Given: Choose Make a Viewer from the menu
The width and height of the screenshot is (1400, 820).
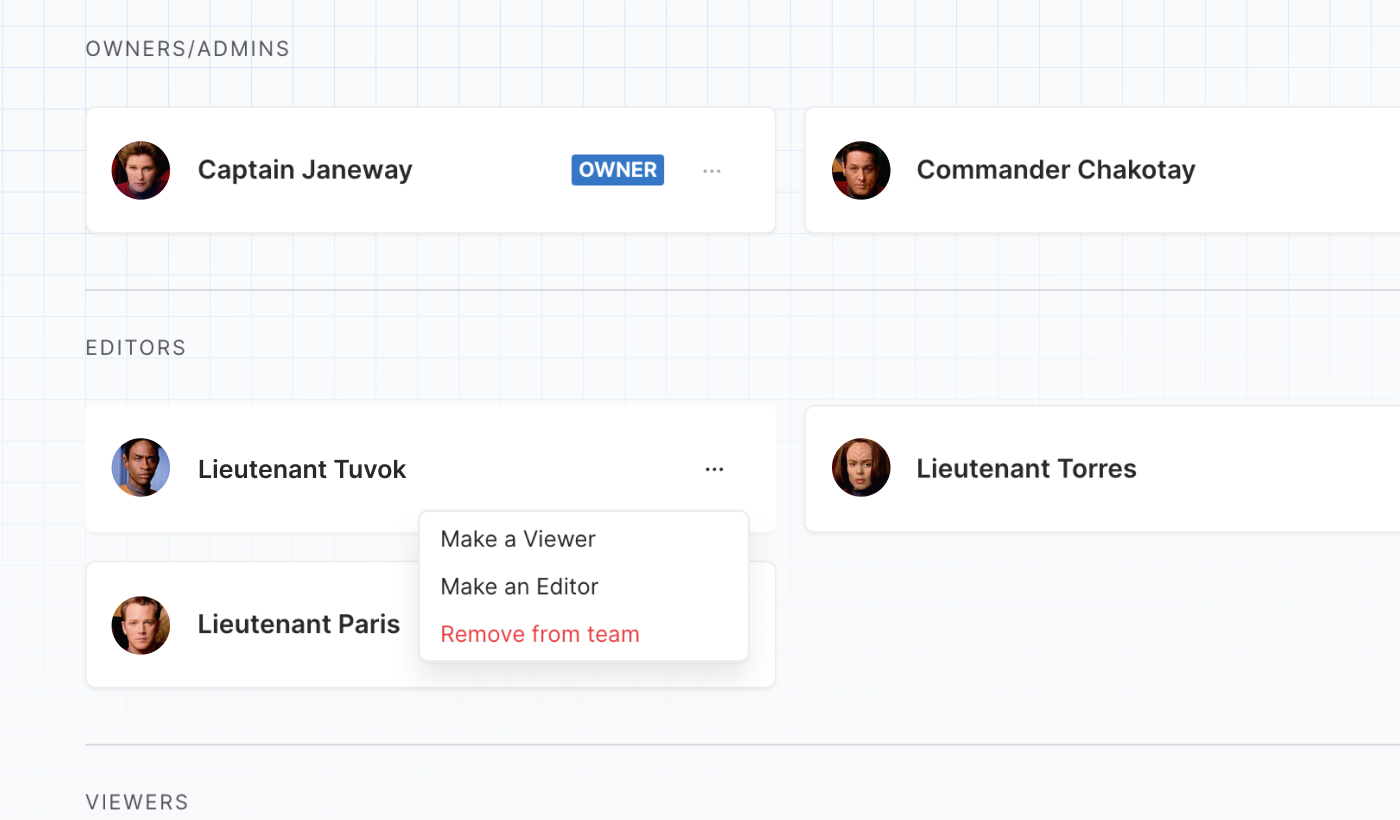Looking at the screenshot, I should (x=518, y=539).
